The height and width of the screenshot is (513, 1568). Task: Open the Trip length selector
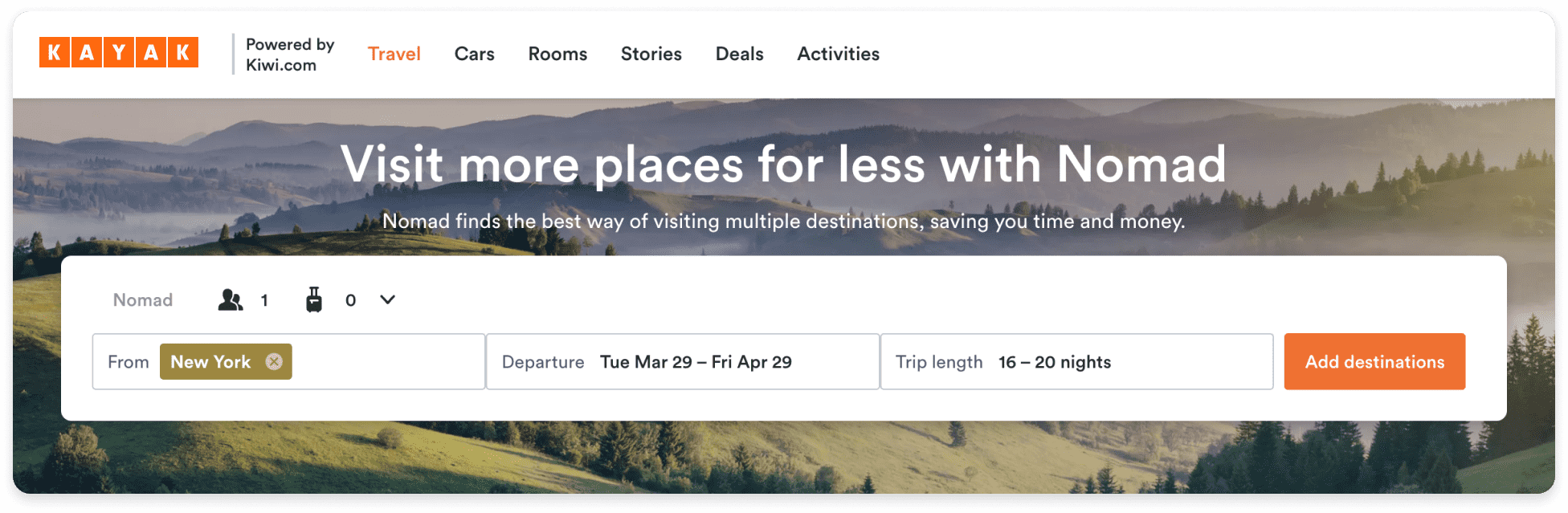(x=1077, y=362)
